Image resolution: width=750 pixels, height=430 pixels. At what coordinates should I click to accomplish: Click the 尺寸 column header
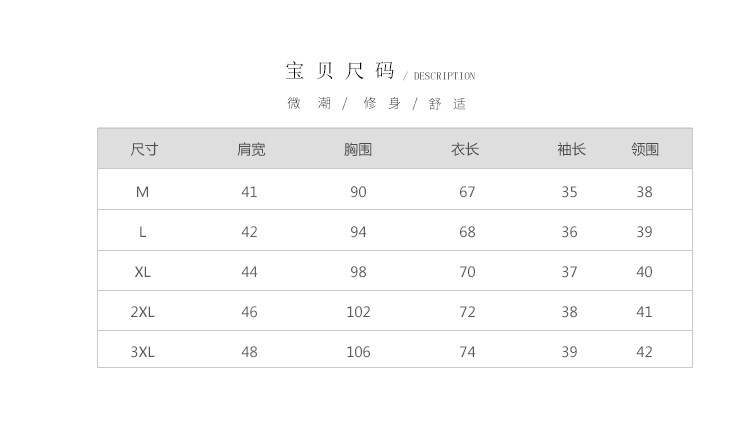(x=144, y=150)
